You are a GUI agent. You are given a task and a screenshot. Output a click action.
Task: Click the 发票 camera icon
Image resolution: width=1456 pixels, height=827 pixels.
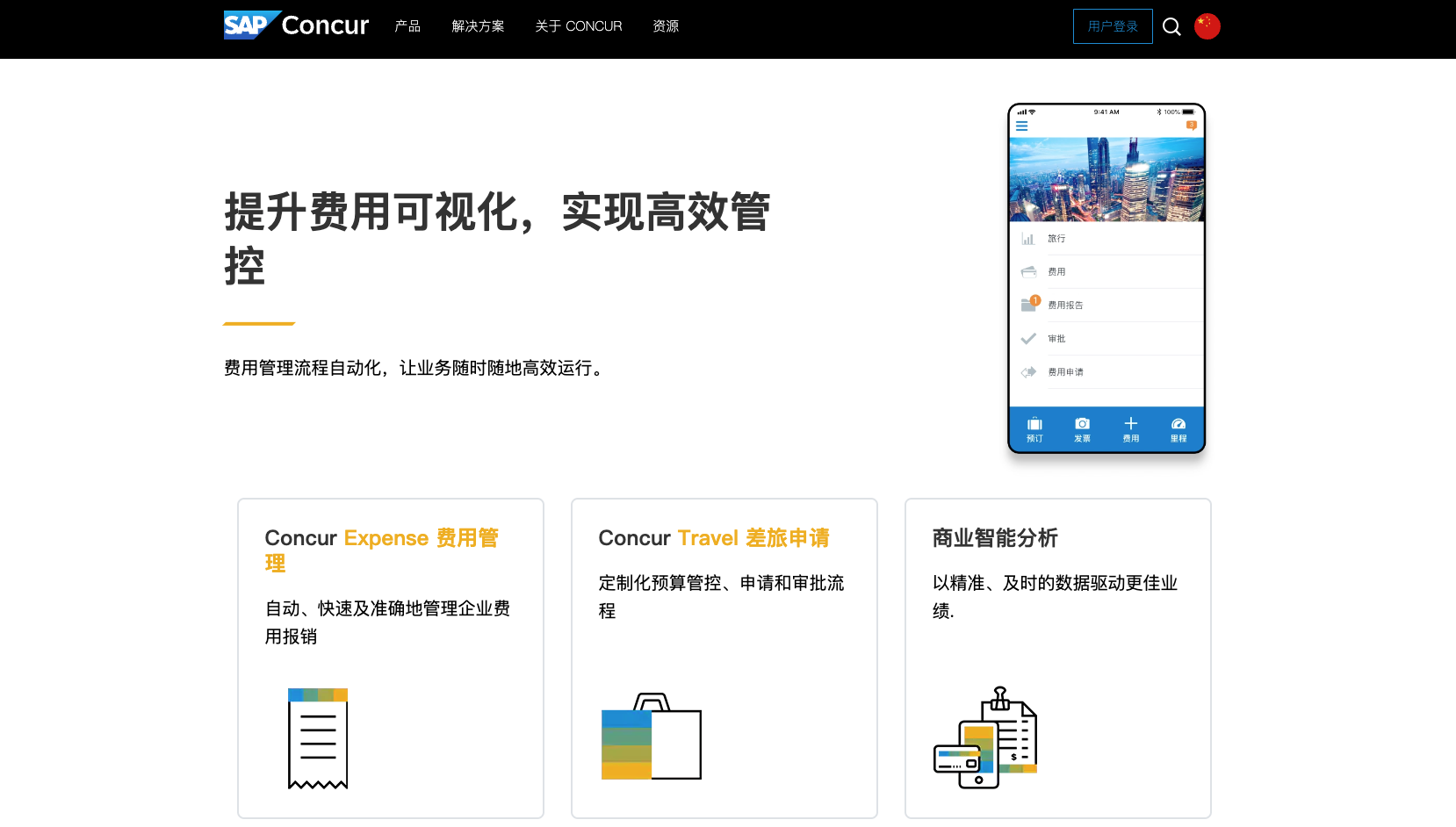(x=1082, y=423)
